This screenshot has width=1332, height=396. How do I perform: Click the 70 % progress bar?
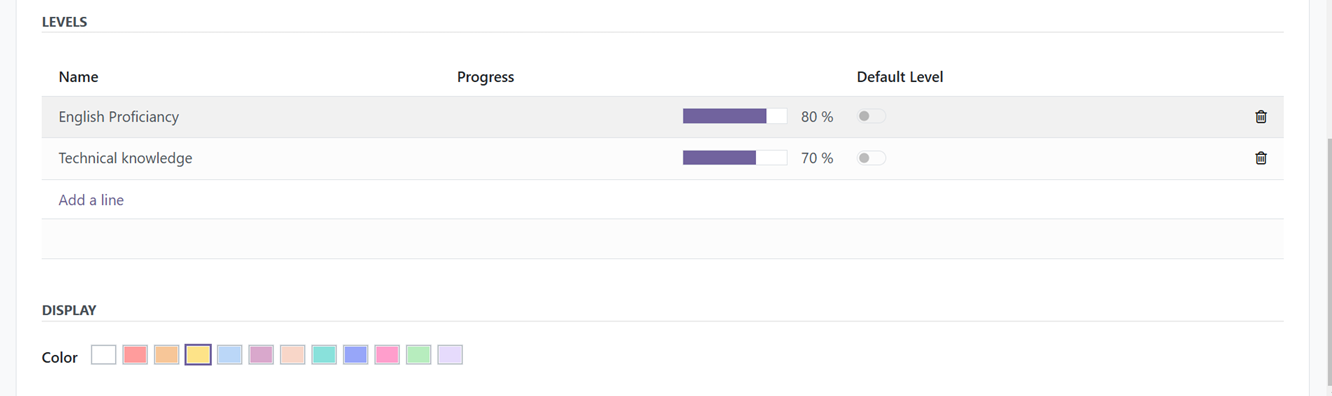pyautogui.click(x=735, y=157)
